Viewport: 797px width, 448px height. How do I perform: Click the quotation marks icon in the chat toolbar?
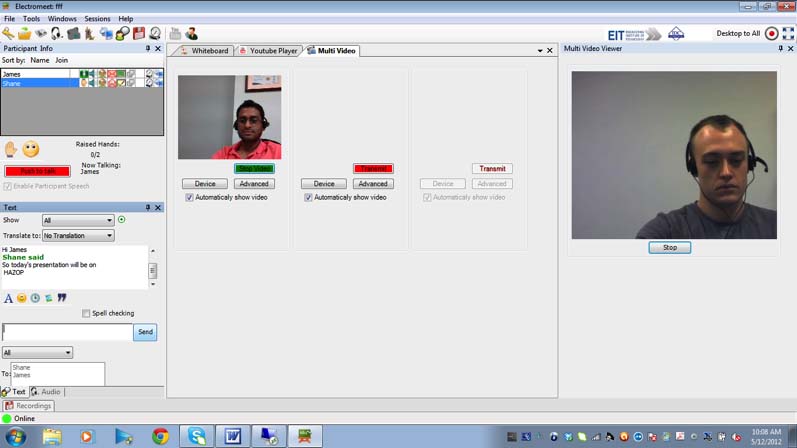point(62,298)
